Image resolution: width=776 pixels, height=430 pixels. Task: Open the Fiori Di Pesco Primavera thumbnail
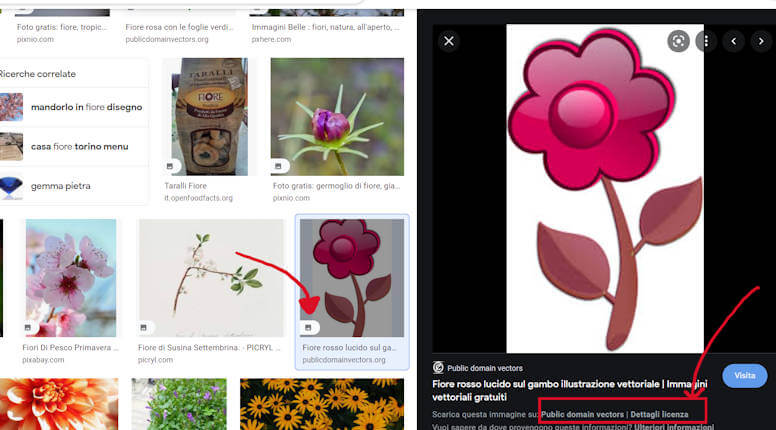pos(70,277)
